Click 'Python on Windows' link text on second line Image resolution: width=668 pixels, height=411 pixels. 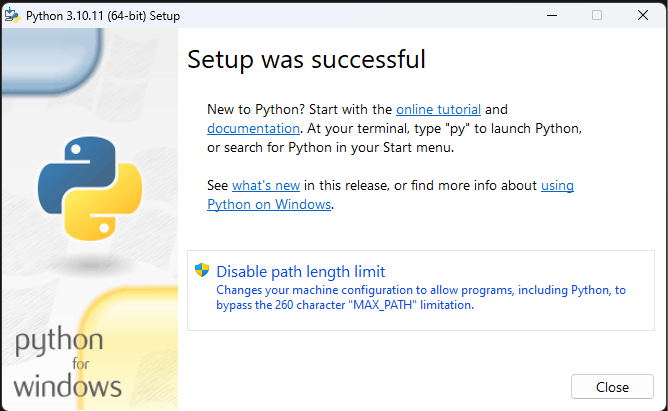coord(268,205)
